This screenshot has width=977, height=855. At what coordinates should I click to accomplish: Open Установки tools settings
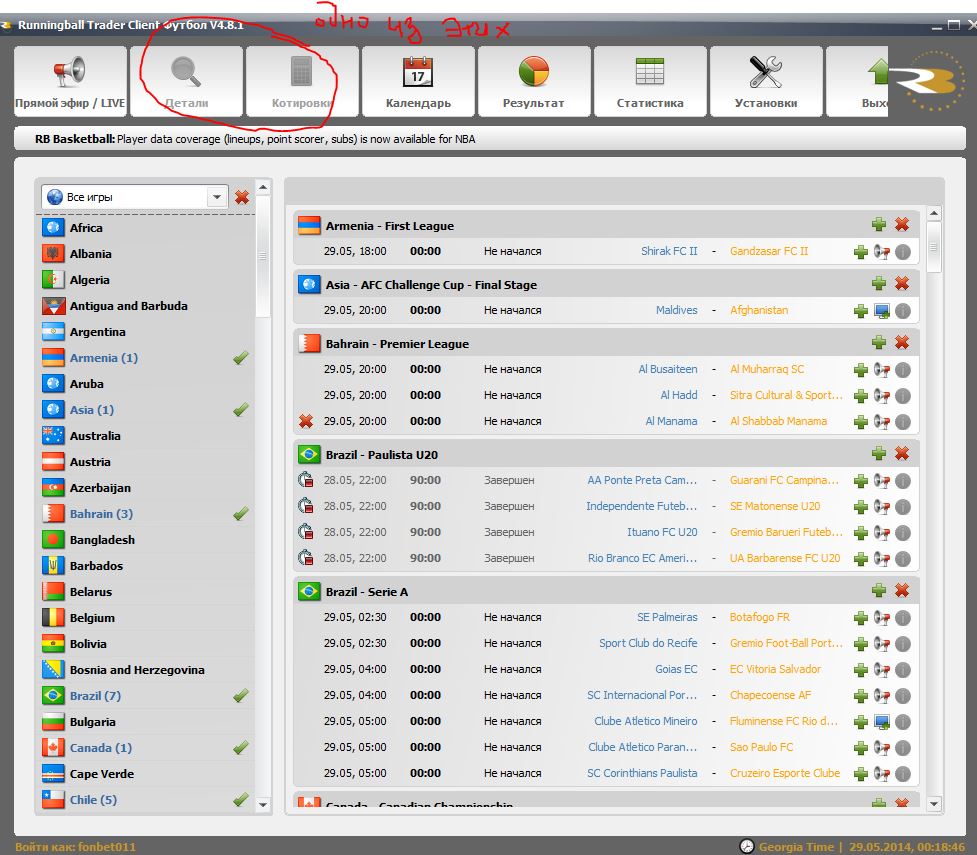766,81
